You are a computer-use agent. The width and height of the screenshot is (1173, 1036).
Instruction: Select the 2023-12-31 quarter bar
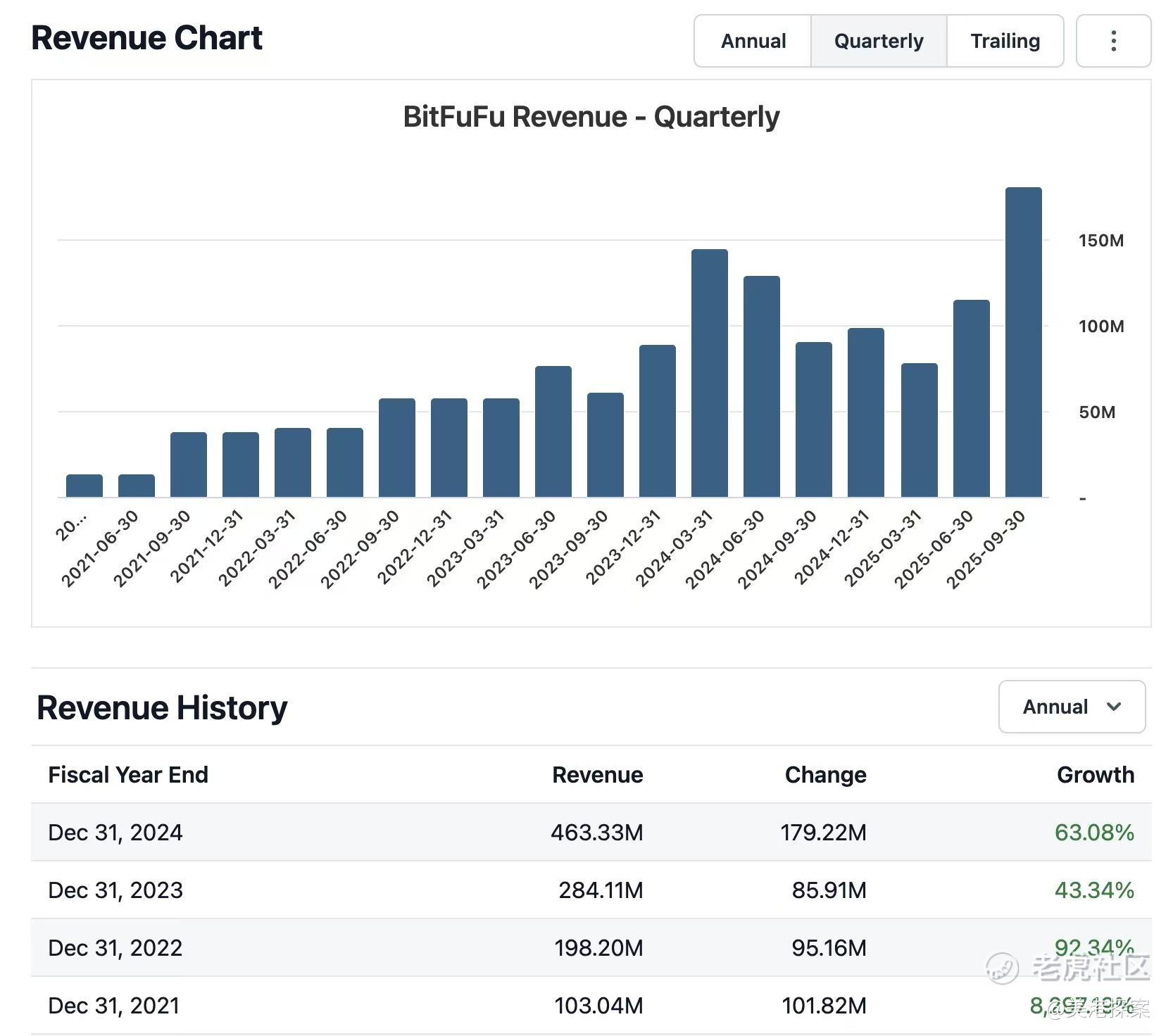(657, 421)
